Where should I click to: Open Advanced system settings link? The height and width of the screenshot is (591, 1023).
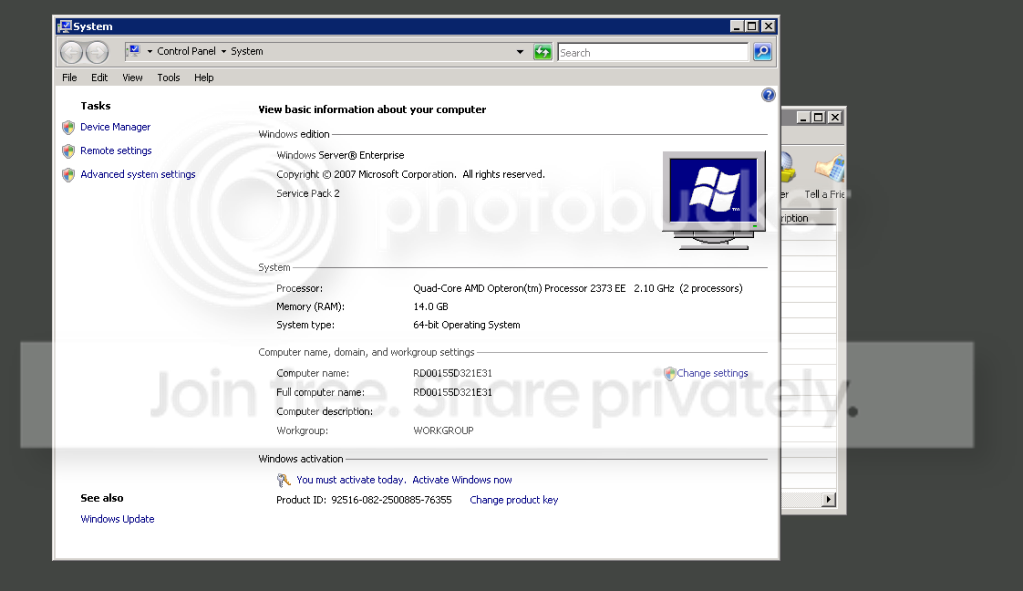click(138, 175)
